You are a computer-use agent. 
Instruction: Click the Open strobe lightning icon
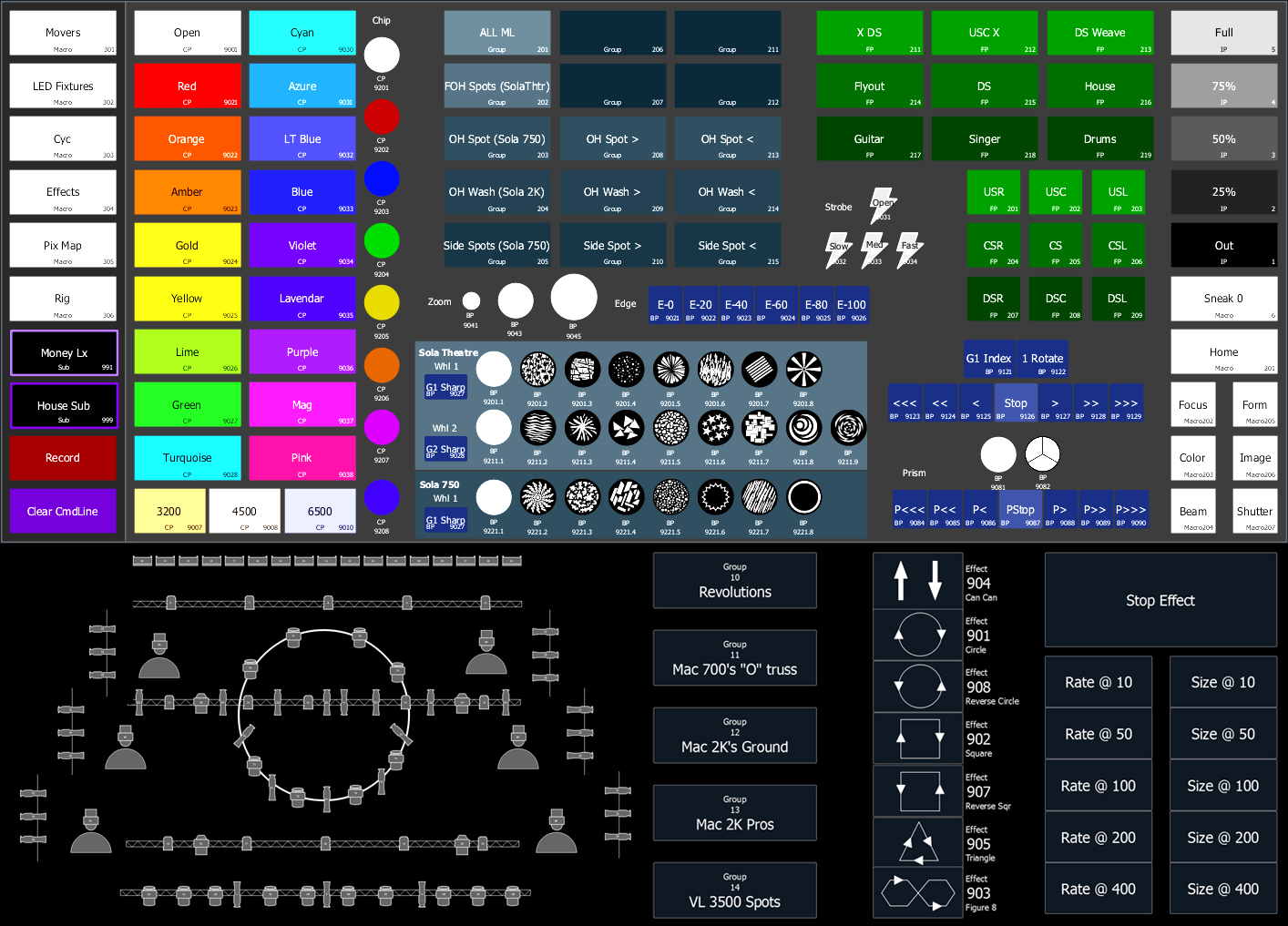coord(883,205)
